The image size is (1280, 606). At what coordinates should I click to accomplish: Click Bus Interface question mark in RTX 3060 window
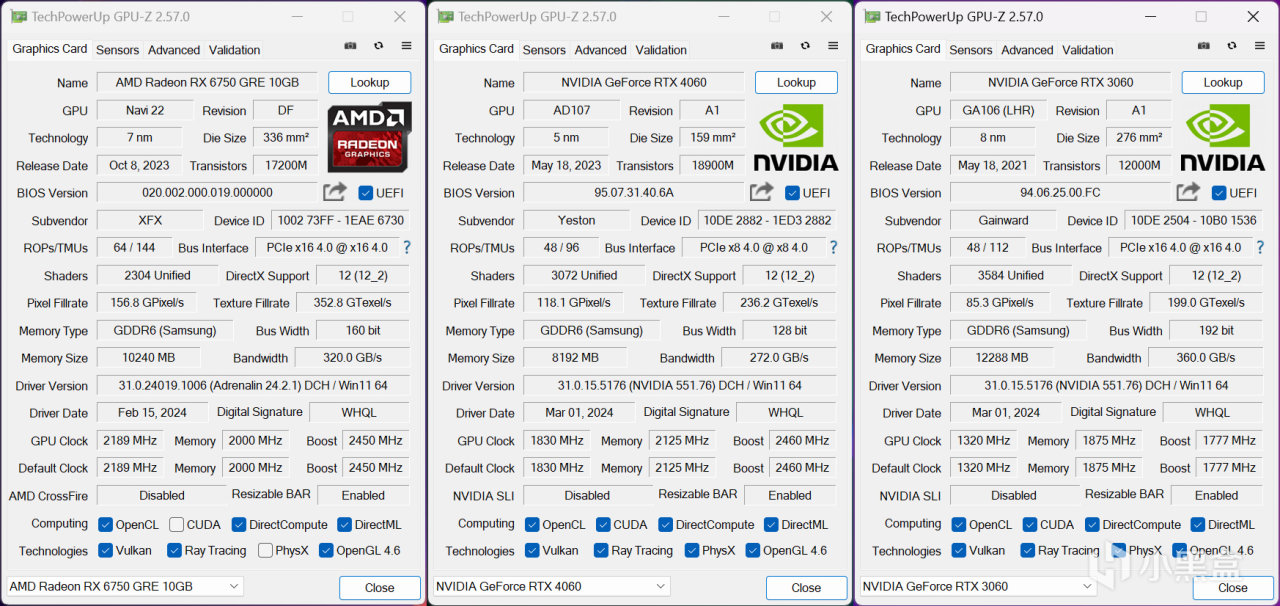[1260, 247]
